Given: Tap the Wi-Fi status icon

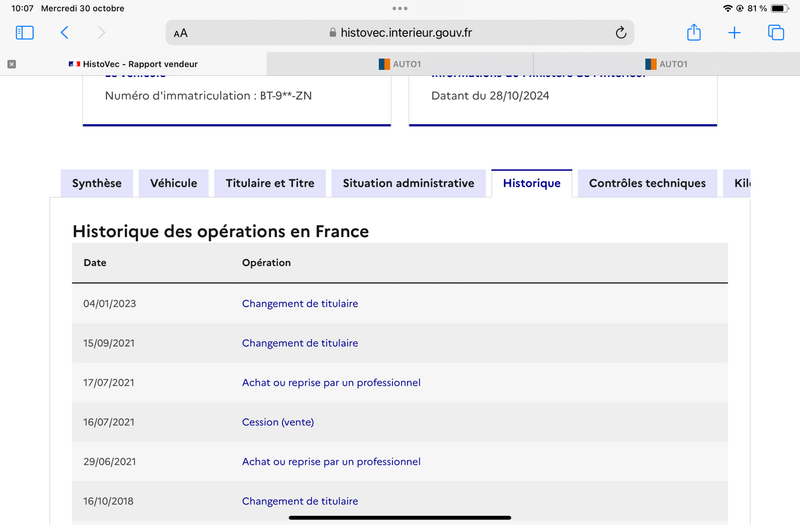Looking at the screenshot, I should 728,8.
